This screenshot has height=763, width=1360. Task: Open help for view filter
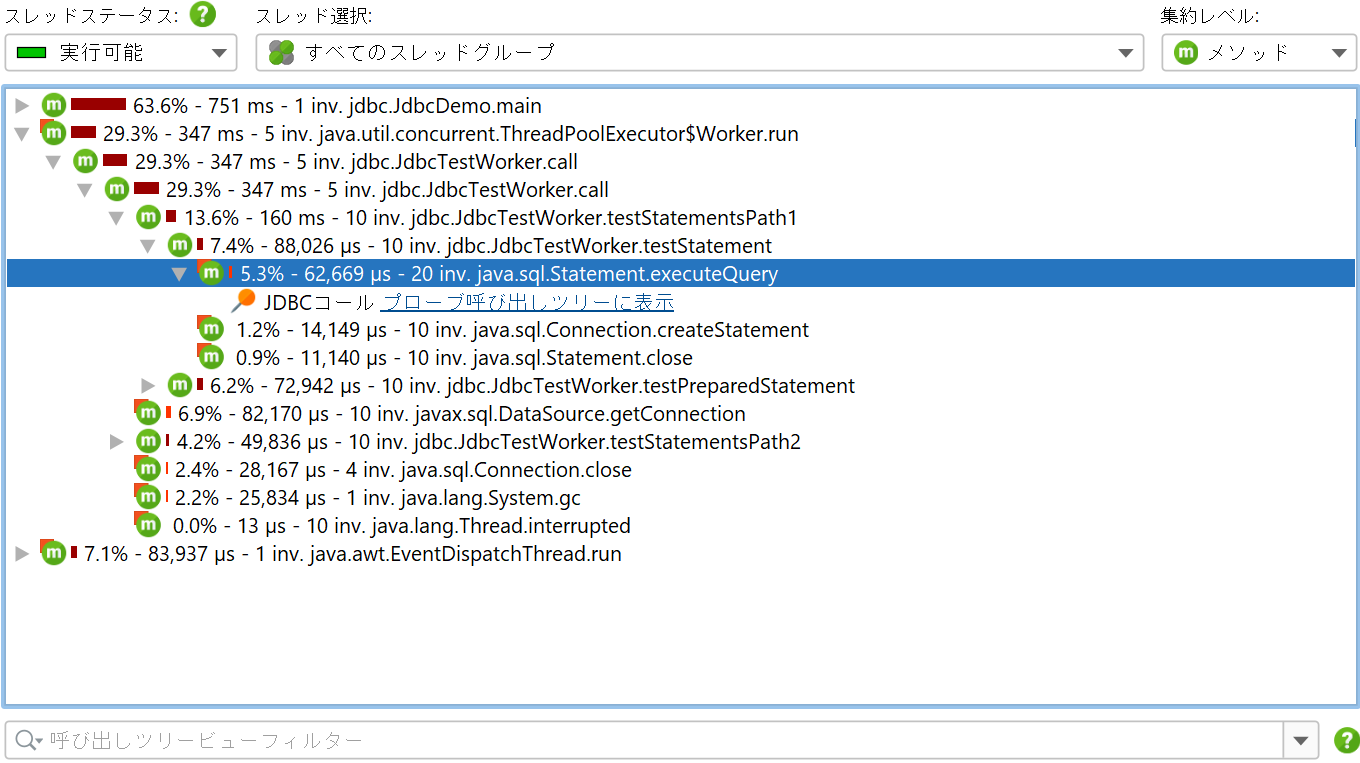tap(1346, 740)
